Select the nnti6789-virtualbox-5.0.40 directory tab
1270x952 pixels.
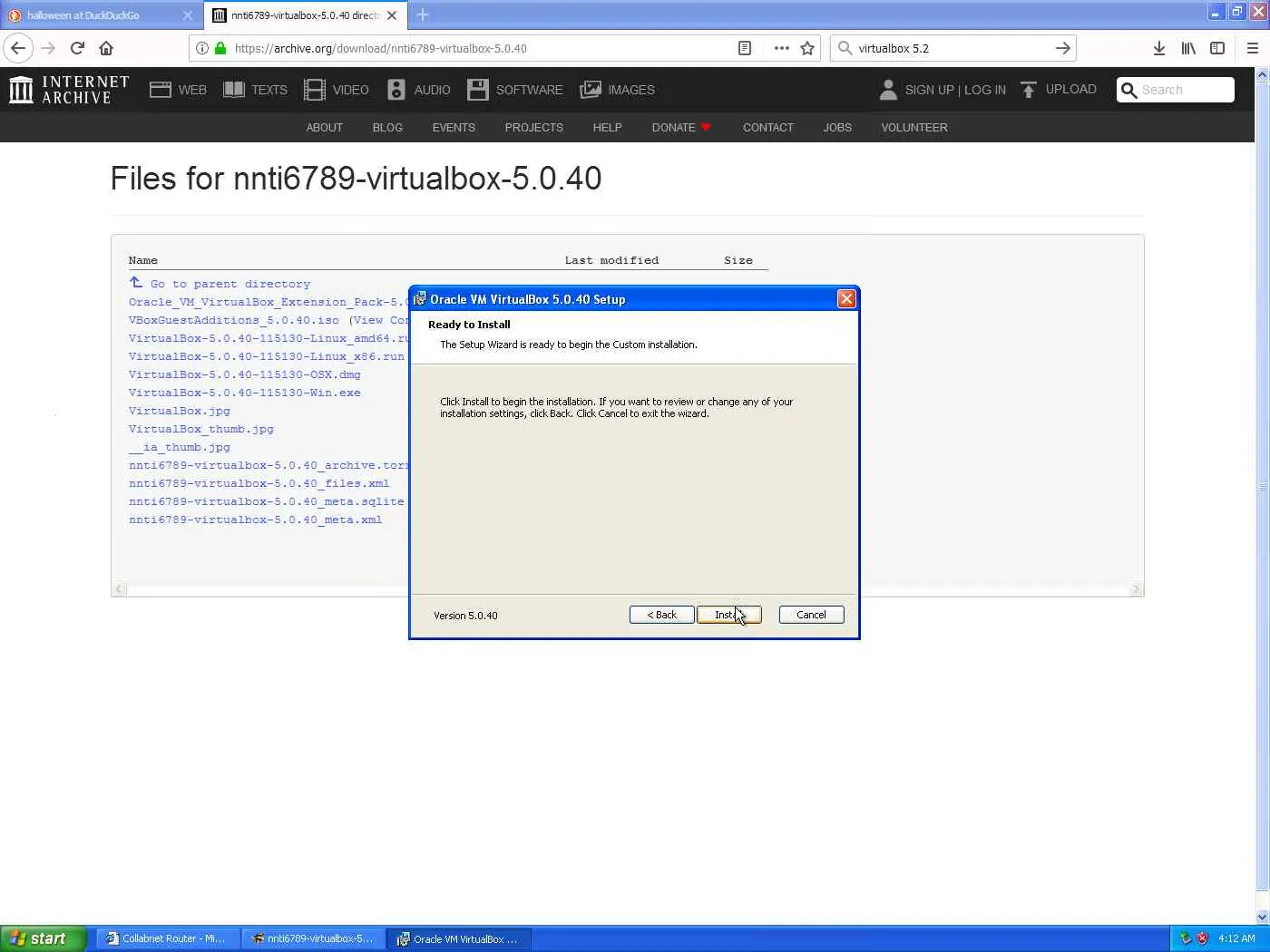305,15
